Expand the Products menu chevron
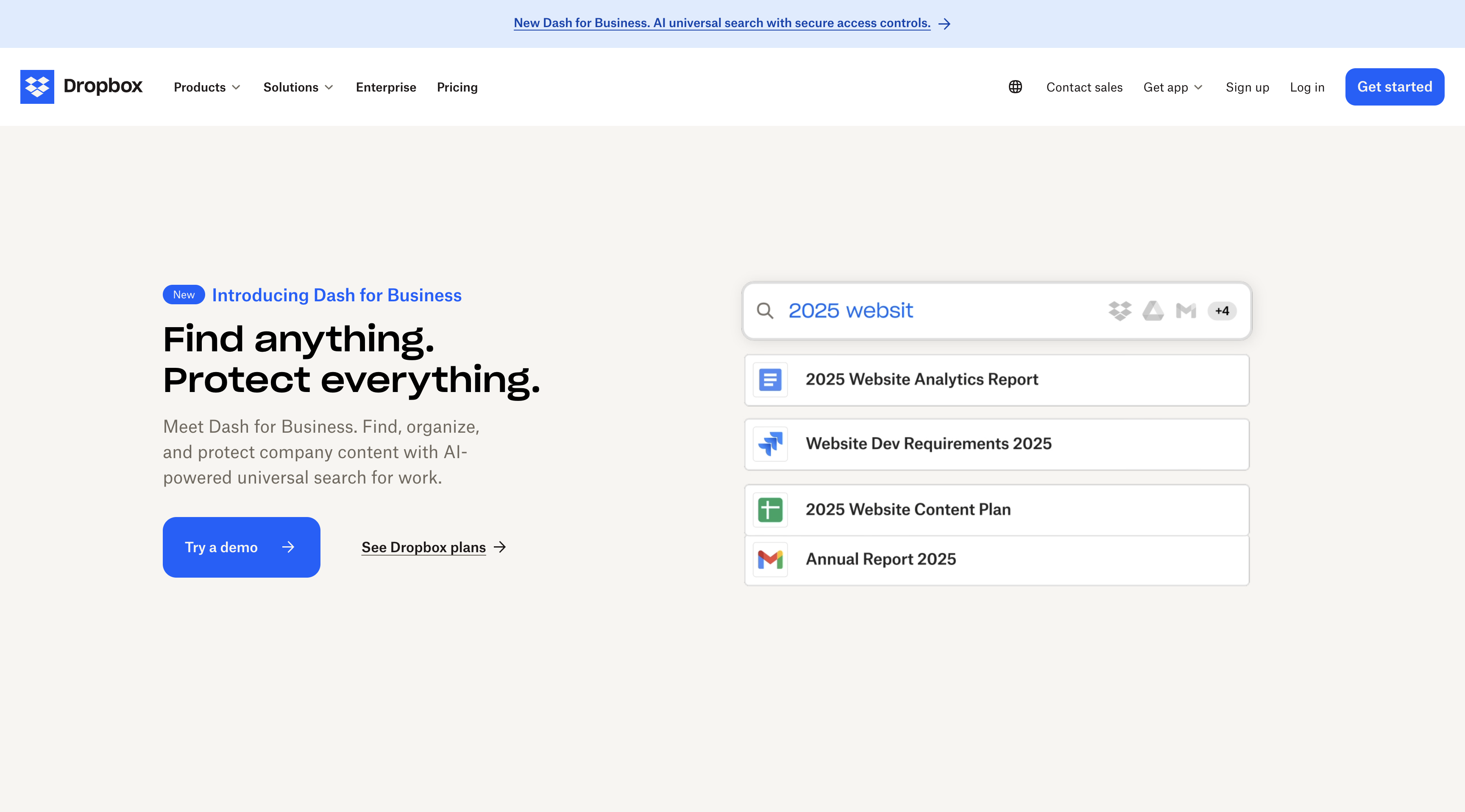 (x=236, y=88)
